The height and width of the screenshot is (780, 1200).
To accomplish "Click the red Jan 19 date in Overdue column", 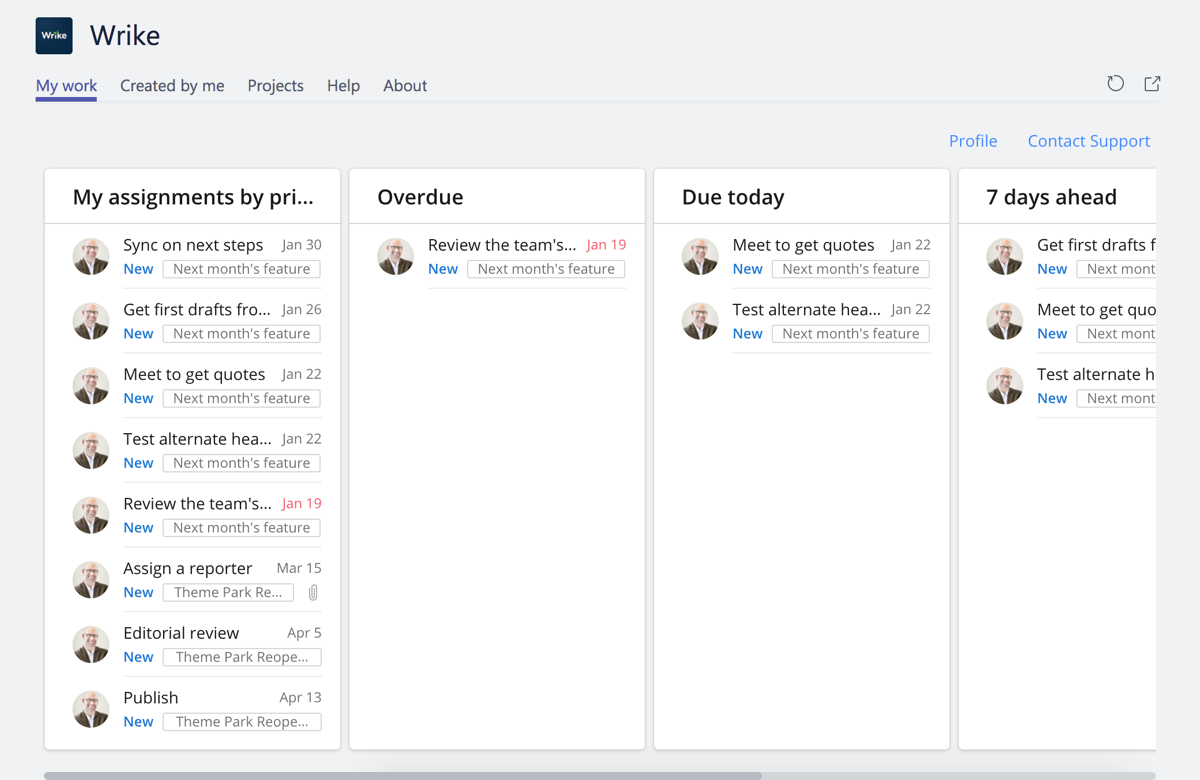I will pos(606,245).
